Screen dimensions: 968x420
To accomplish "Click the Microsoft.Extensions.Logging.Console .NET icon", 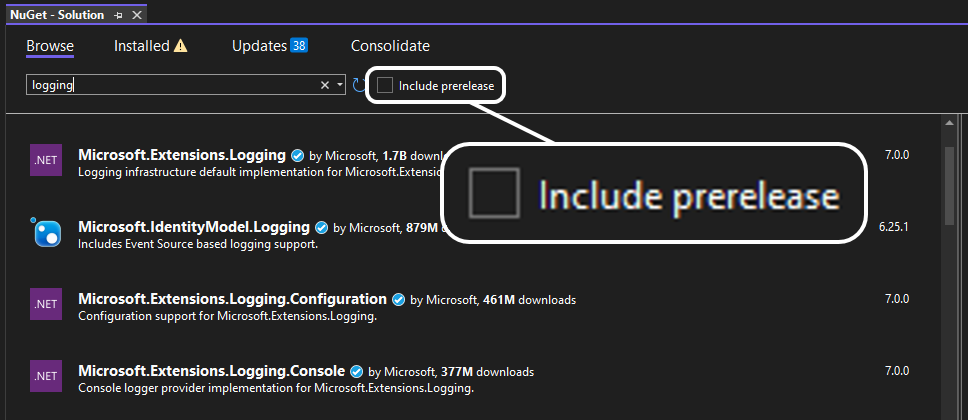I will [46, 376].
